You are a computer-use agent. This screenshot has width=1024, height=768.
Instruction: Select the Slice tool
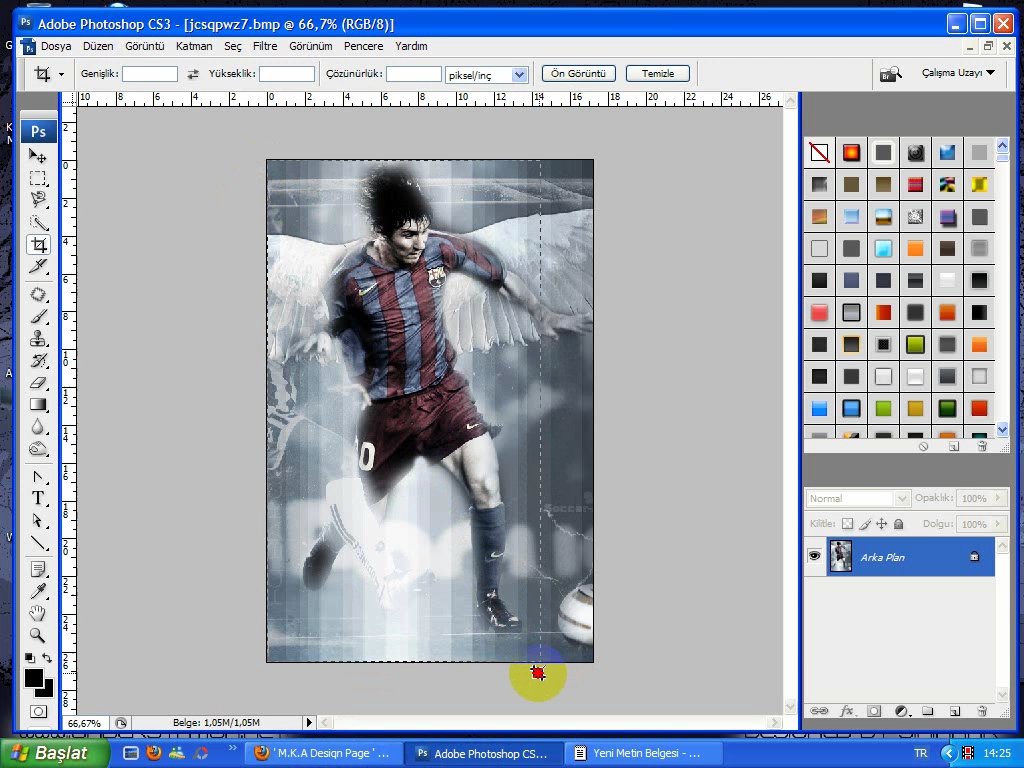click(38, 266)
